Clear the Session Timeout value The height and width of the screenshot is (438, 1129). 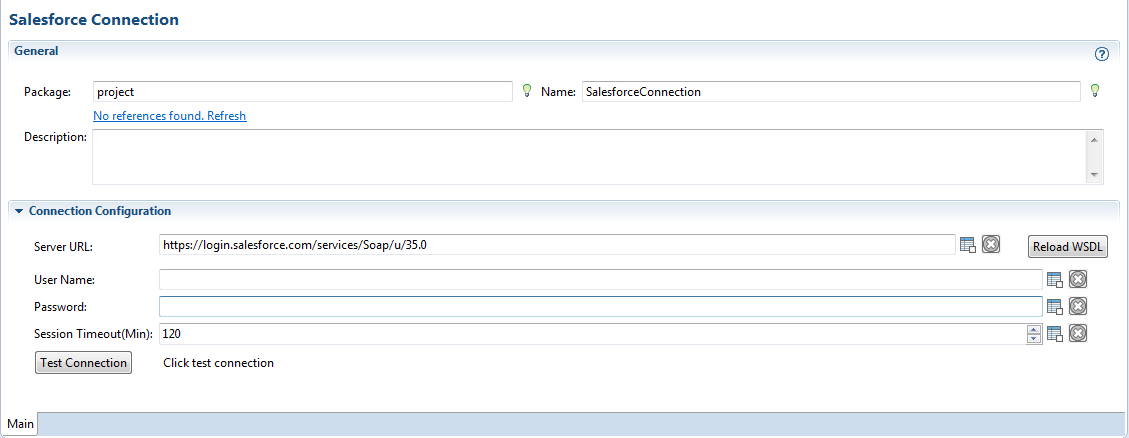point(1077,333)
